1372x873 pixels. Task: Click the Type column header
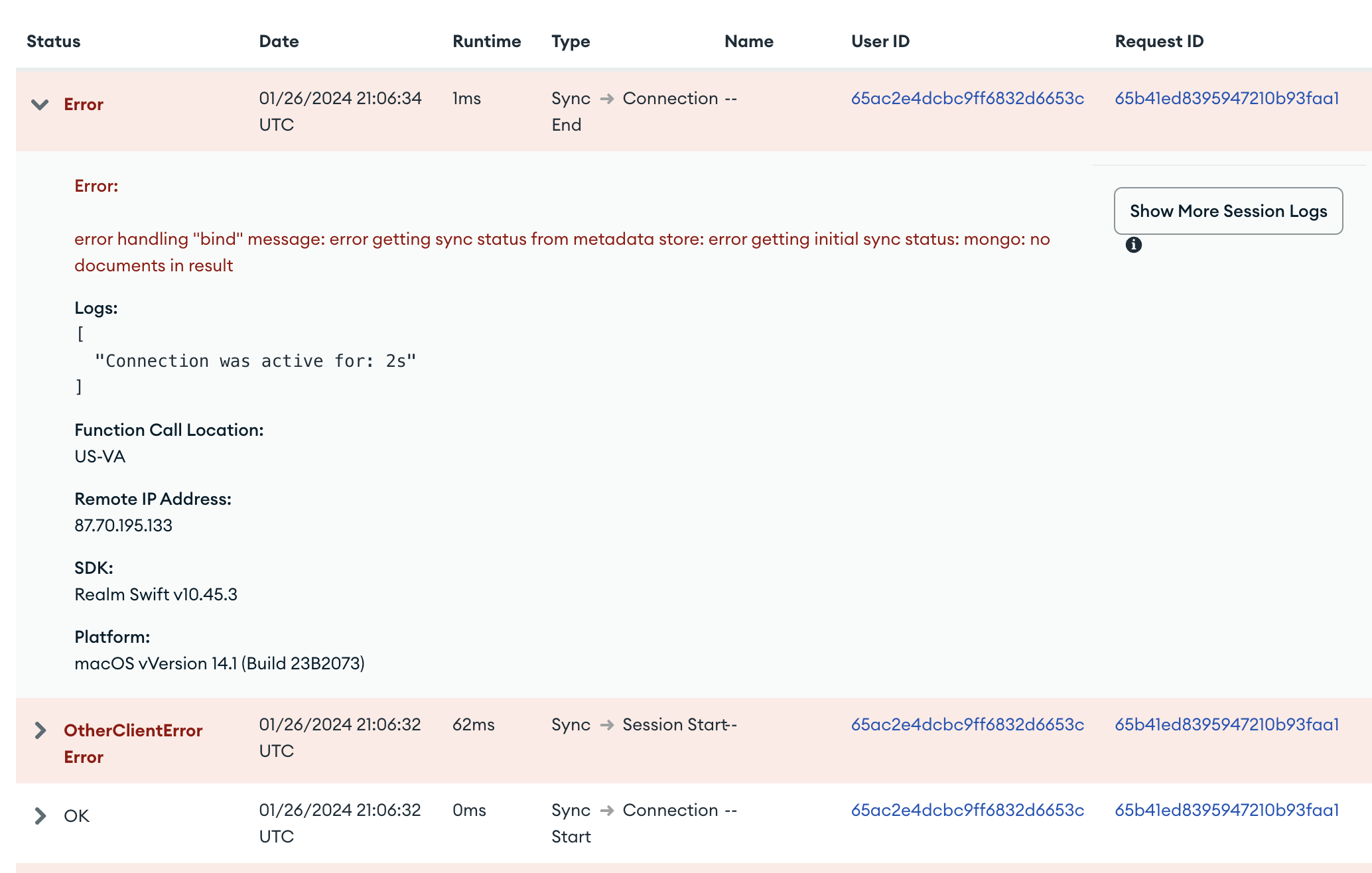click(x=571, y=41)
